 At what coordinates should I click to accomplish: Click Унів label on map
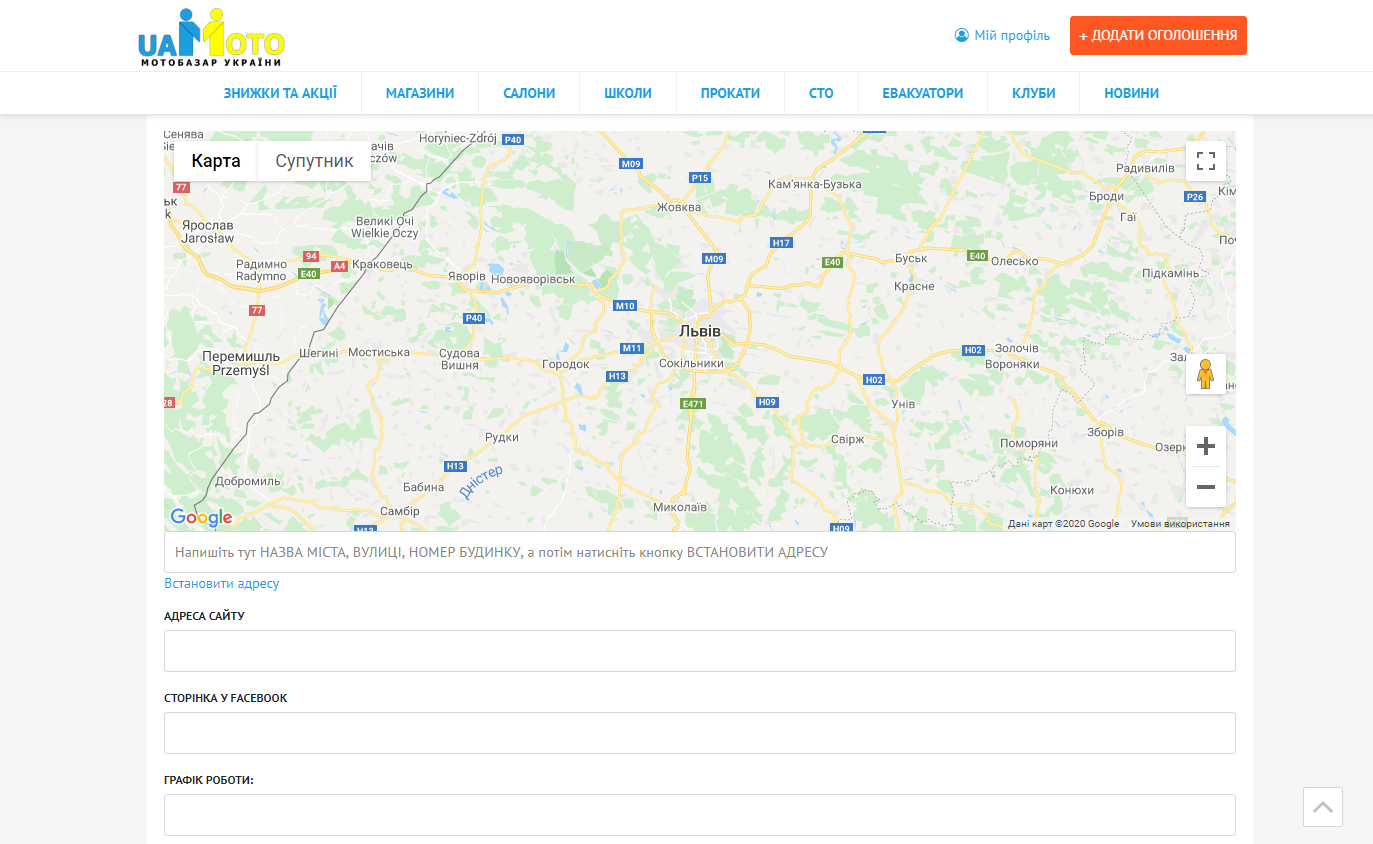tap(903, 404)
